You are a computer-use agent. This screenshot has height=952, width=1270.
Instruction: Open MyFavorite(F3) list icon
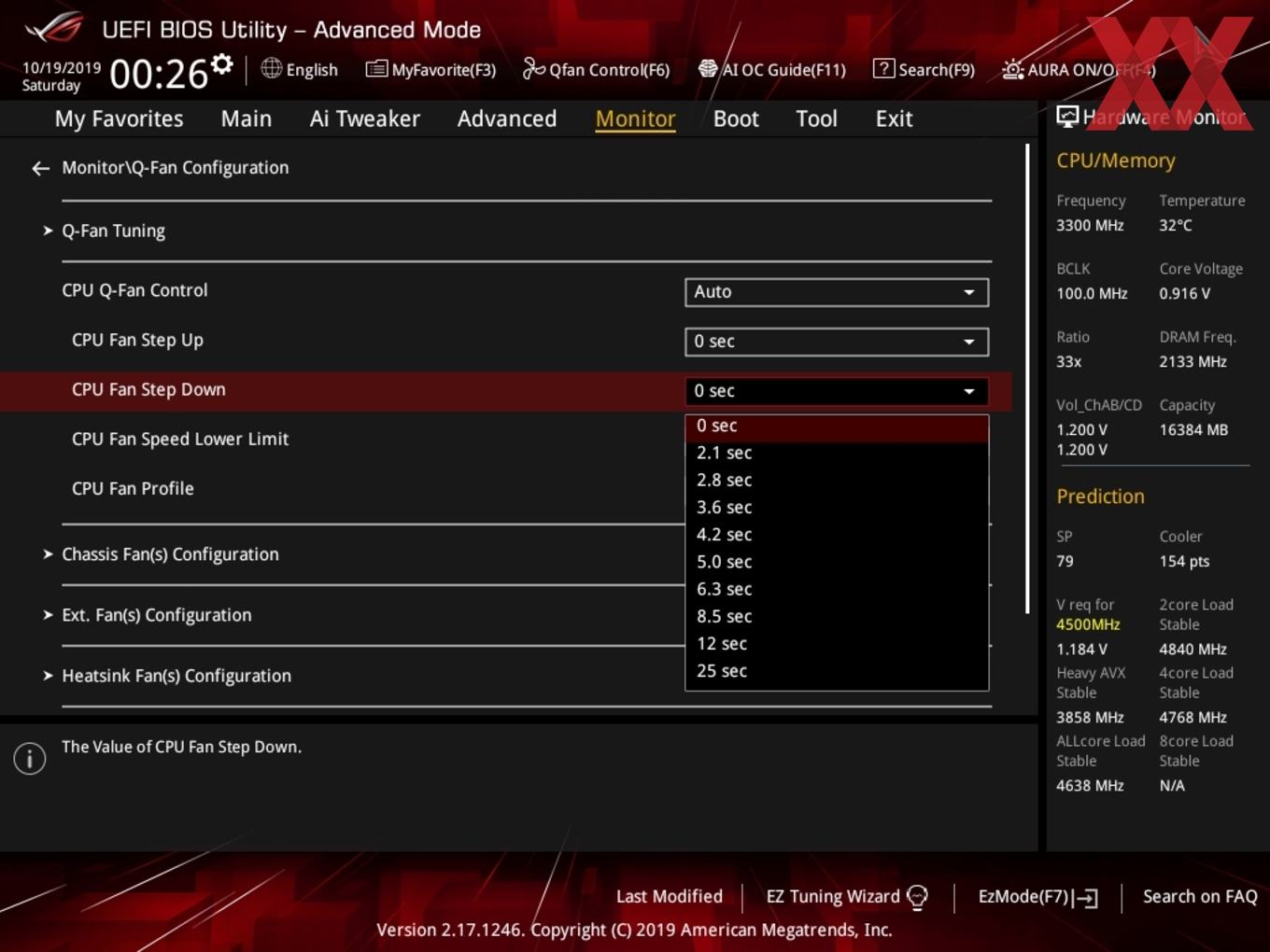(376, 69)
